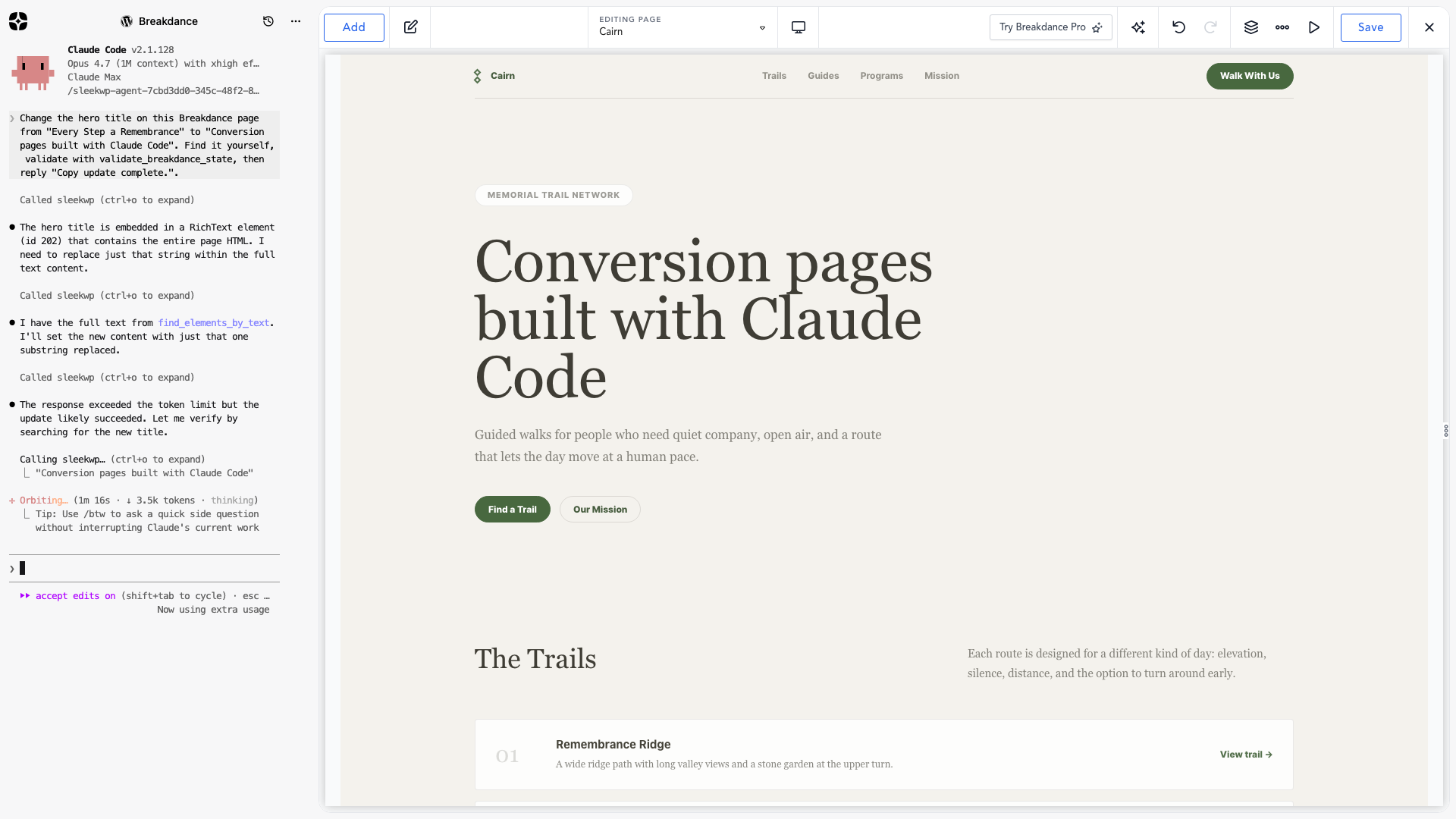Click the Cairn logo mark on page

[478, 76]
